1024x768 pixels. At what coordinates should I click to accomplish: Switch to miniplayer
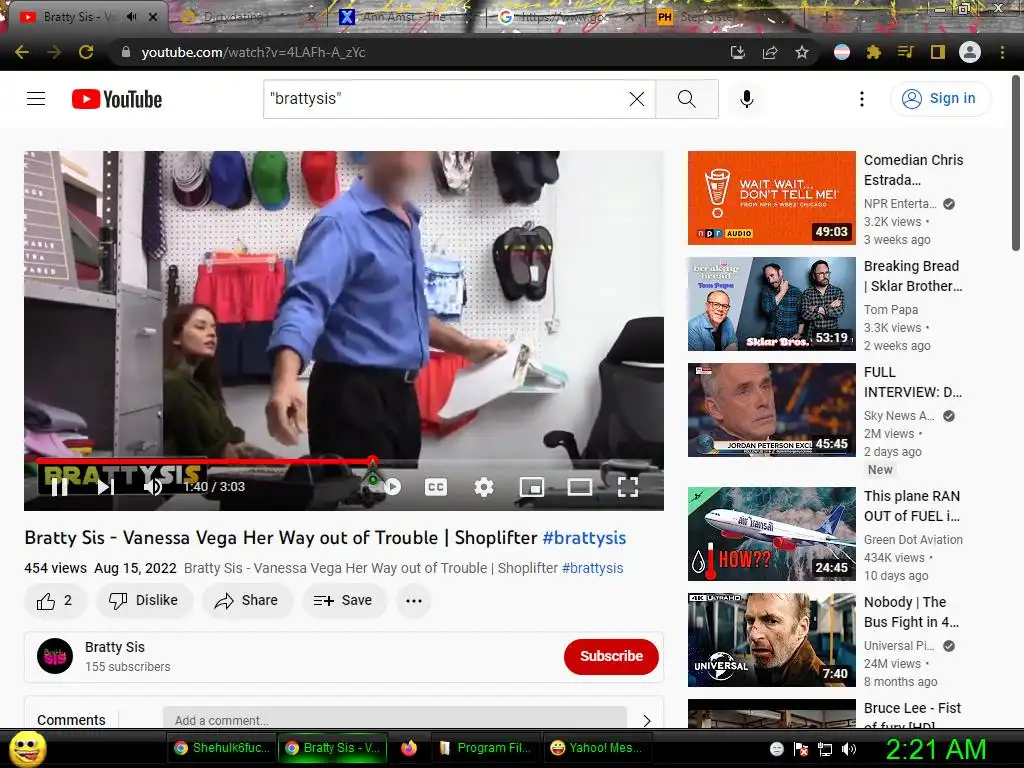point(532,487)
